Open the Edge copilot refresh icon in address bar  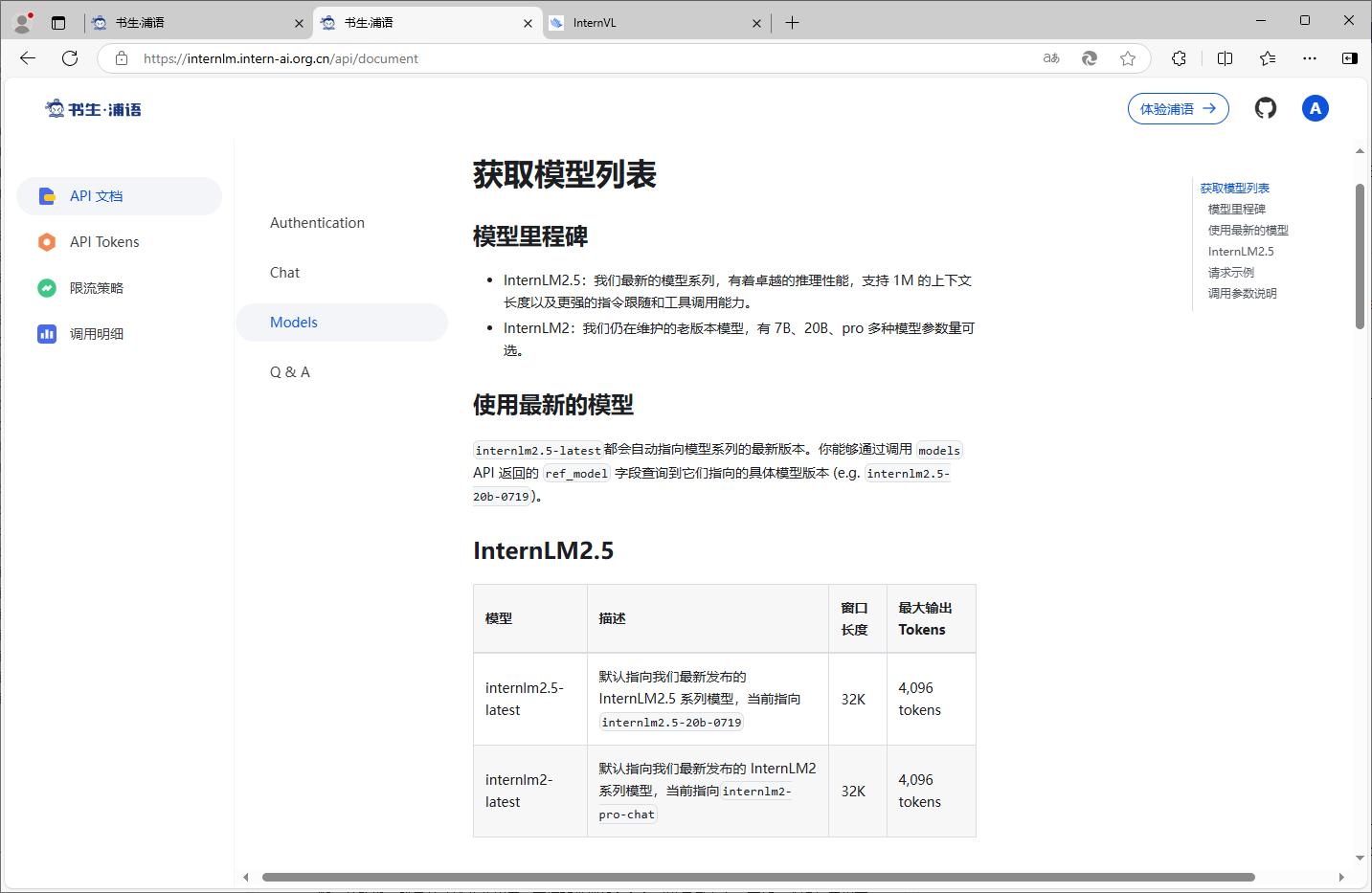[x=1090, y=58]
